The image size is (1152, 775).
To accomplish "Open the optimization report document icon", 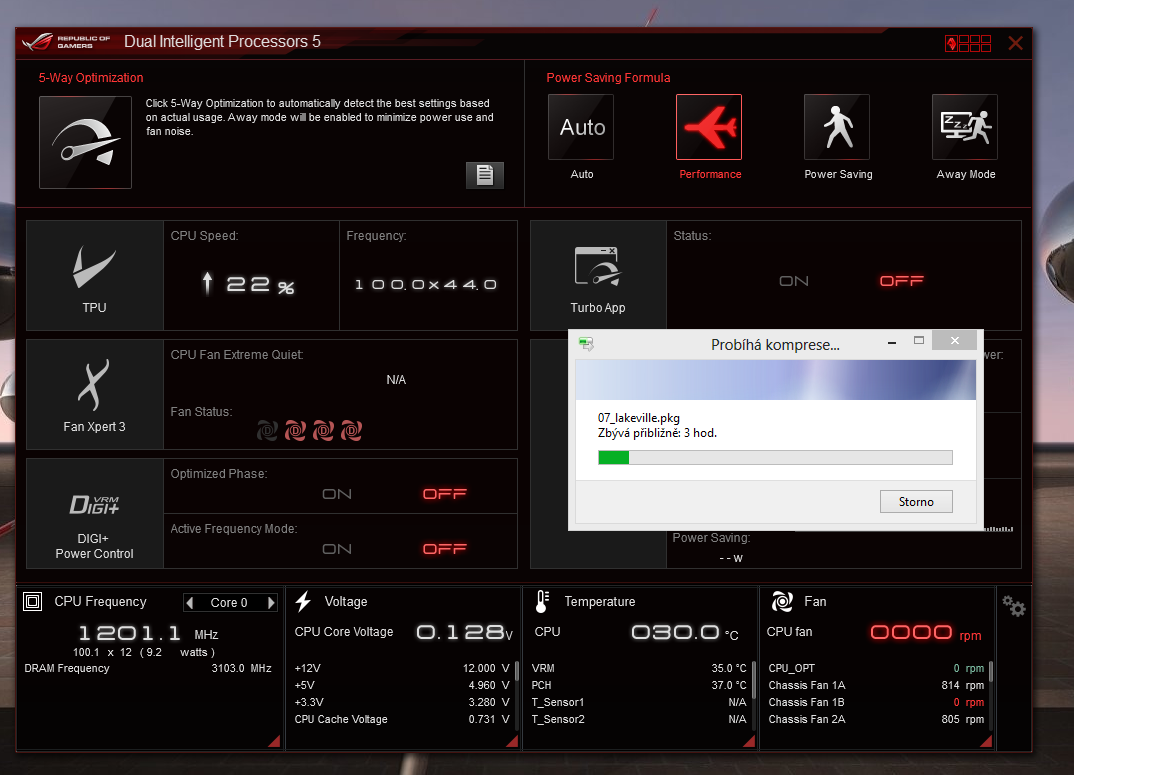I will (485, 175).
